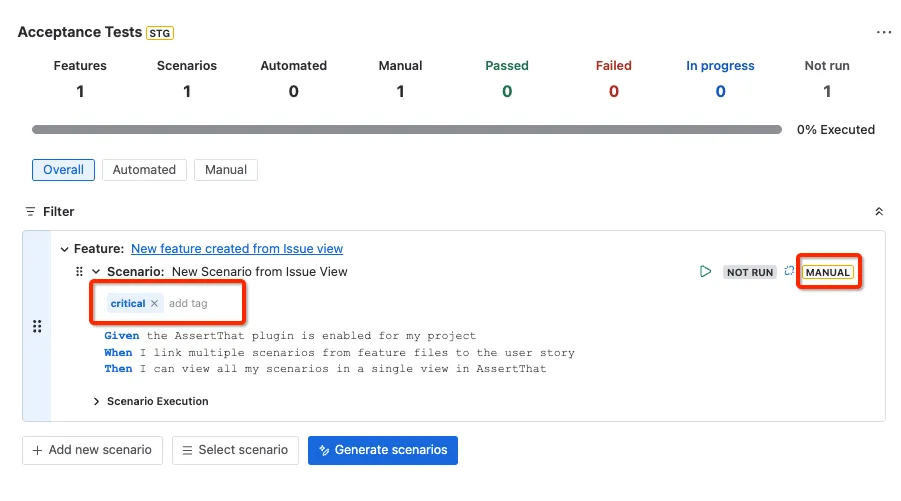901x501 pixels.
Task: Click the Failed count label
Action: pyautogui.click(x=614, y=65)
